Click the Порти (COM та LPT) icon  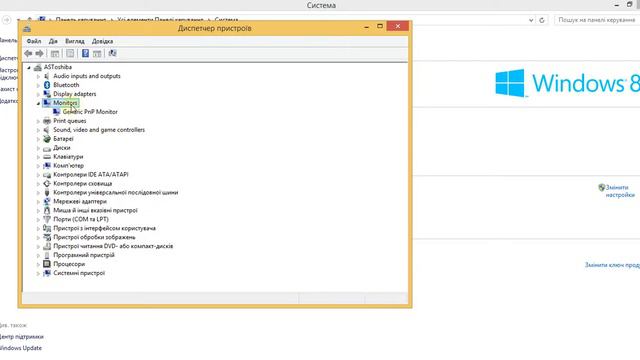coord(47,220)
